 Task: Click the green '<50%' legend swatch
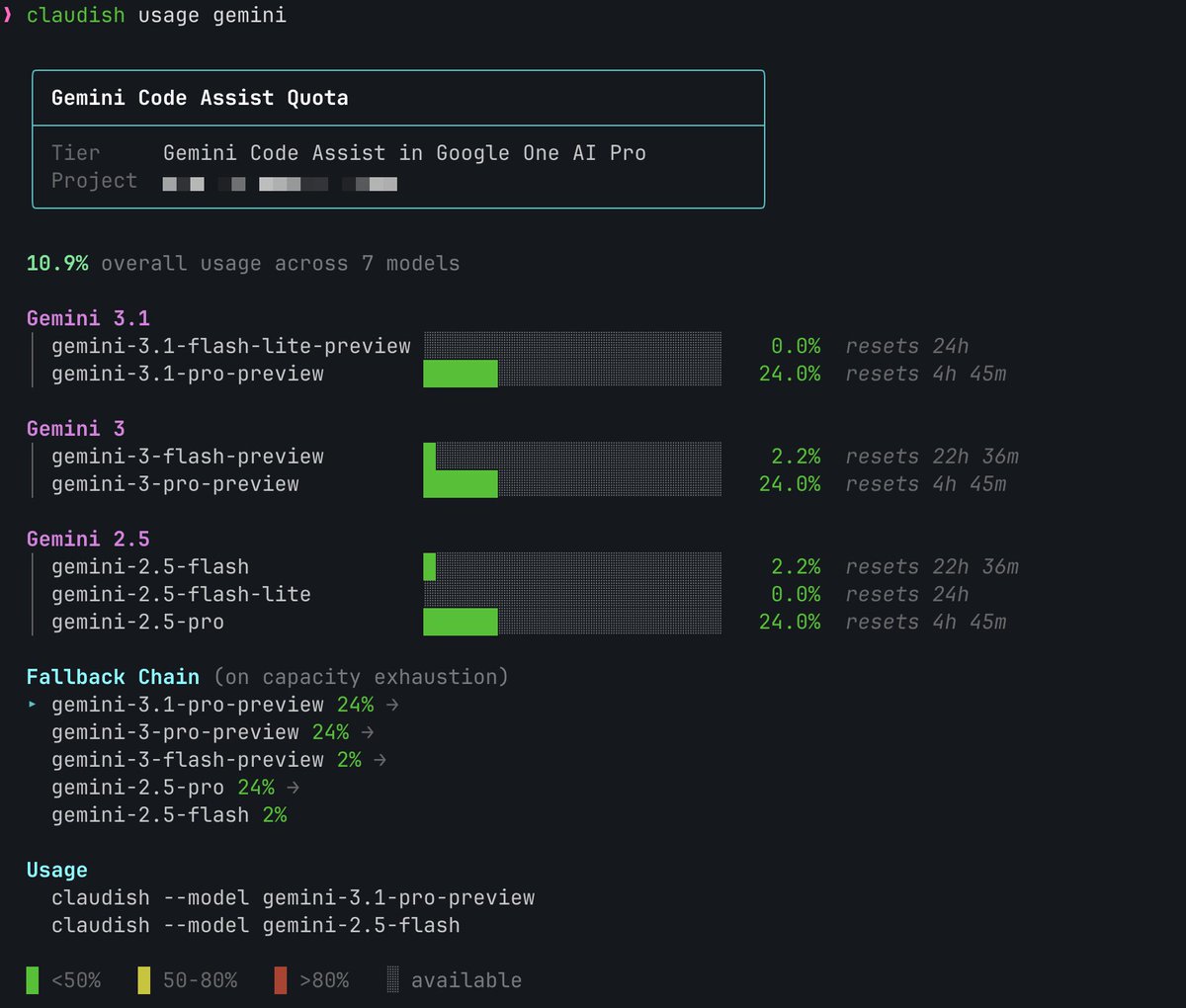click(33, 980)
